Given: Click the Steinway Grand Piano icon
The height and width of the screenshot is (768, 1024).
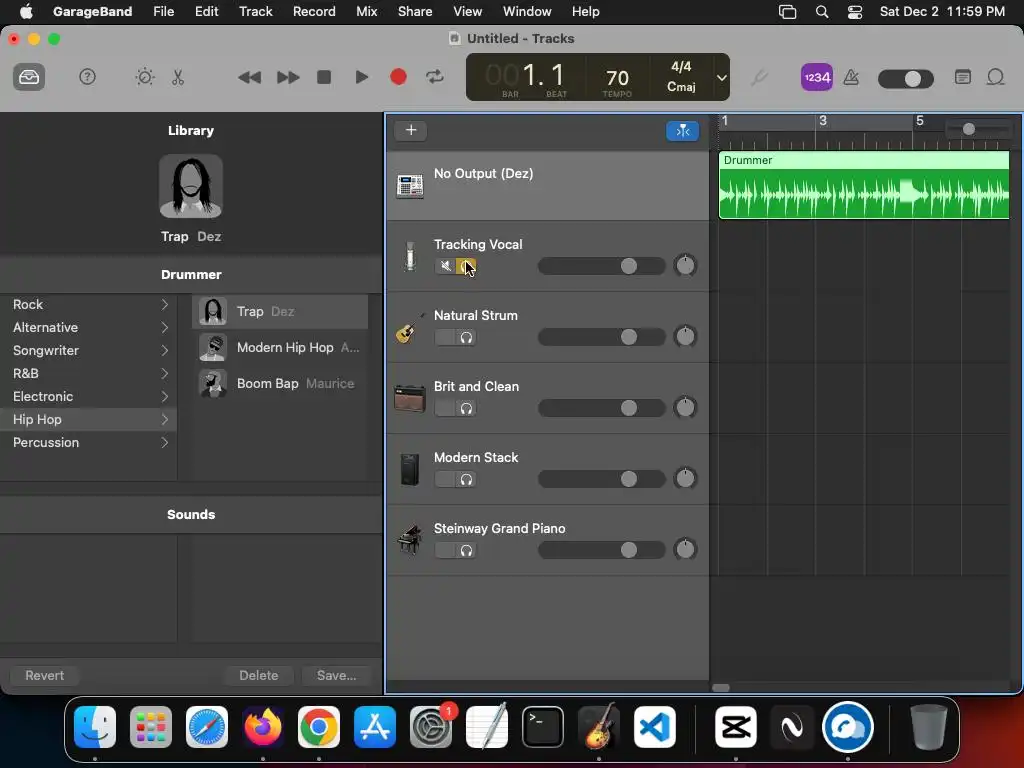Looking at the screenshot, I should 409,540.
